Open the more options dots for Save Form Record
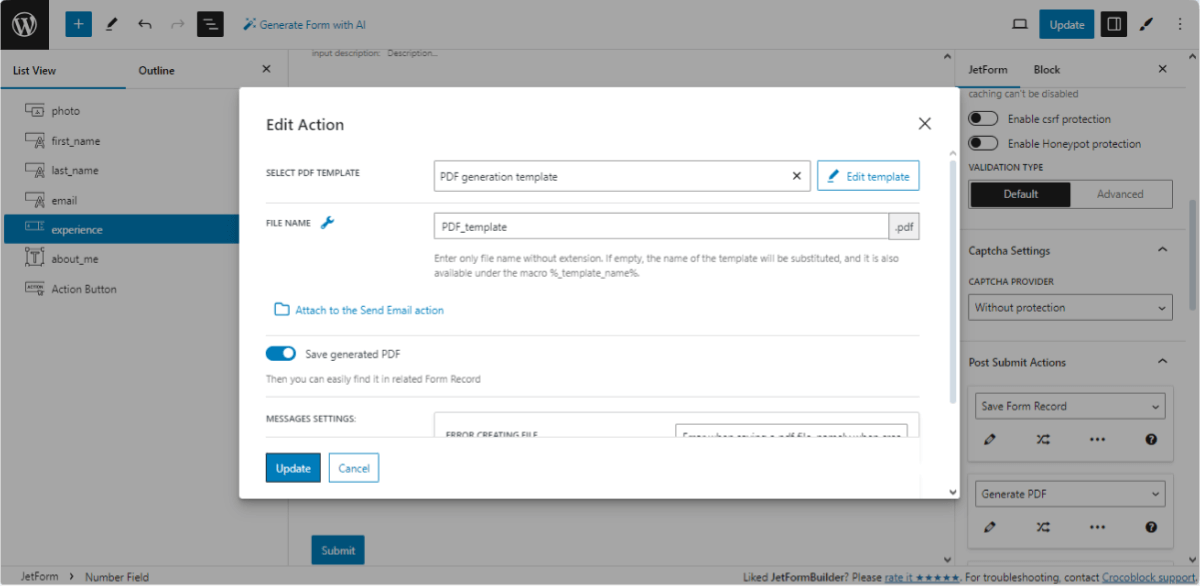The width and height of the screenshot is (1200, 586). tap(1097, 440)
